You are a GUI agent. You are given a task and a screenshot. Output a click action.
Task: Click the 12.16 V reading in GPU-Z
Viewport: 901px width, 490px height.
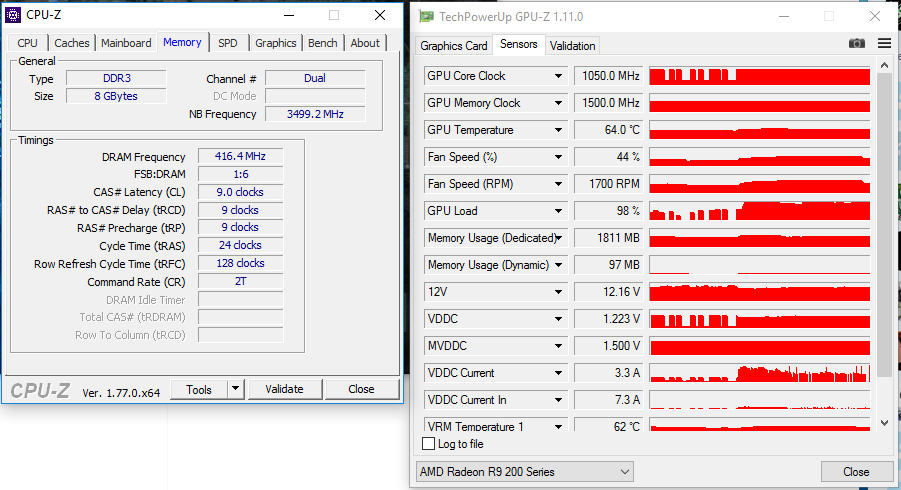pyautogui.click(x=609, y=292)
